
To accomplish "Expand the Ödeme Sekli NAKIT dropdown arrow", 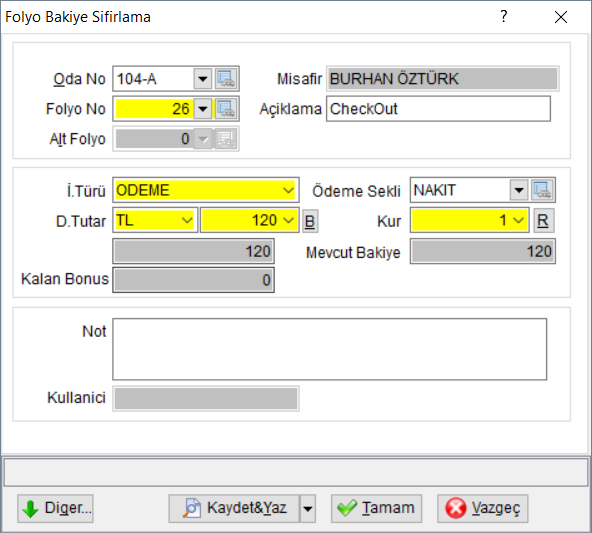I will point(519,190).
